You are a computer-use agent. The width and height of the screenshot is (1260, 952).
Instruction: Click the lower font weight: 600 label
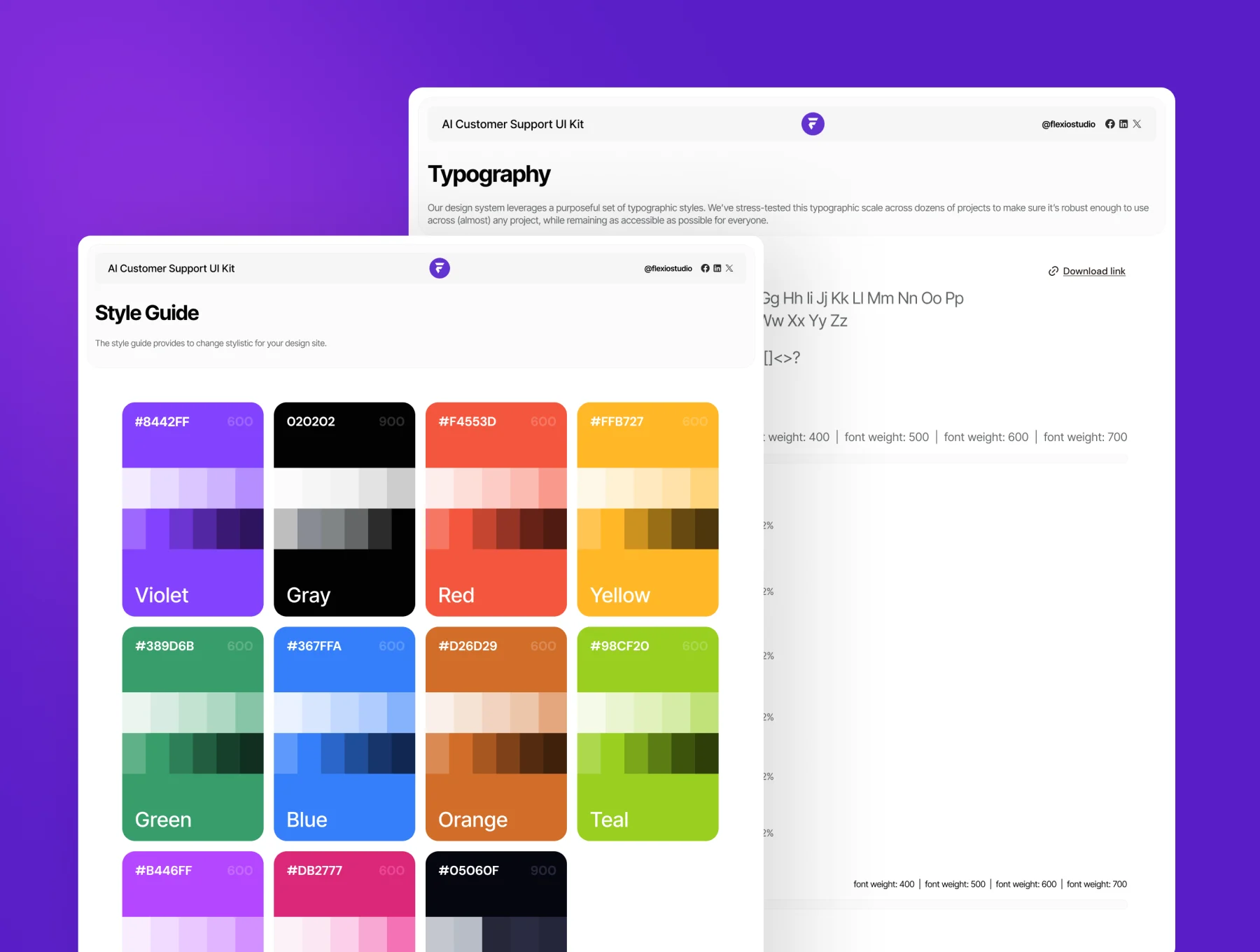click(x=1026, y=884)
